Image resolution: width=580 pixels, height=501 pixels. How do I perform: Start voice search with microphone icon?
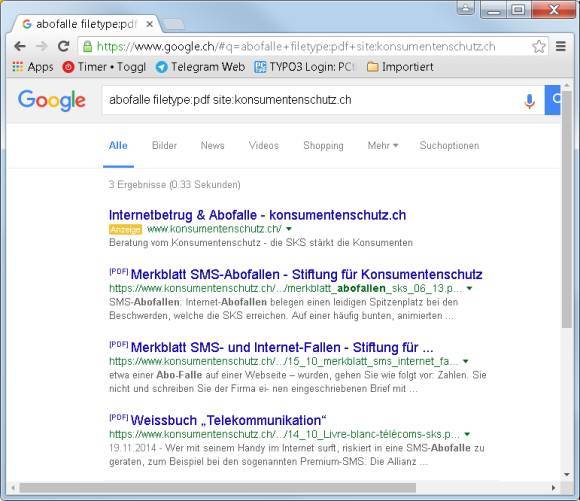coord(529,101)
